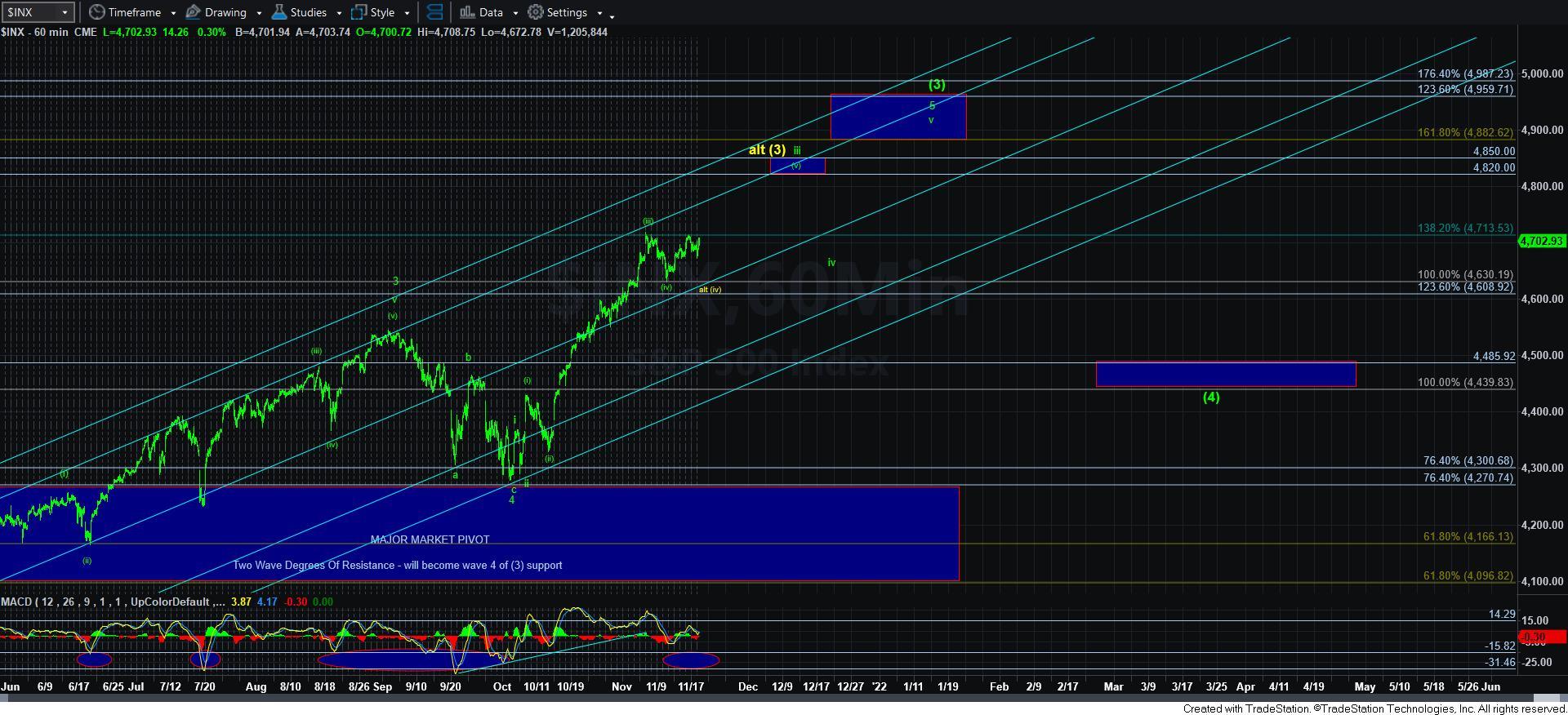Screen dimensions: 1568x715
Task: Open the Data bar-chart button
Action: [481, 12]
